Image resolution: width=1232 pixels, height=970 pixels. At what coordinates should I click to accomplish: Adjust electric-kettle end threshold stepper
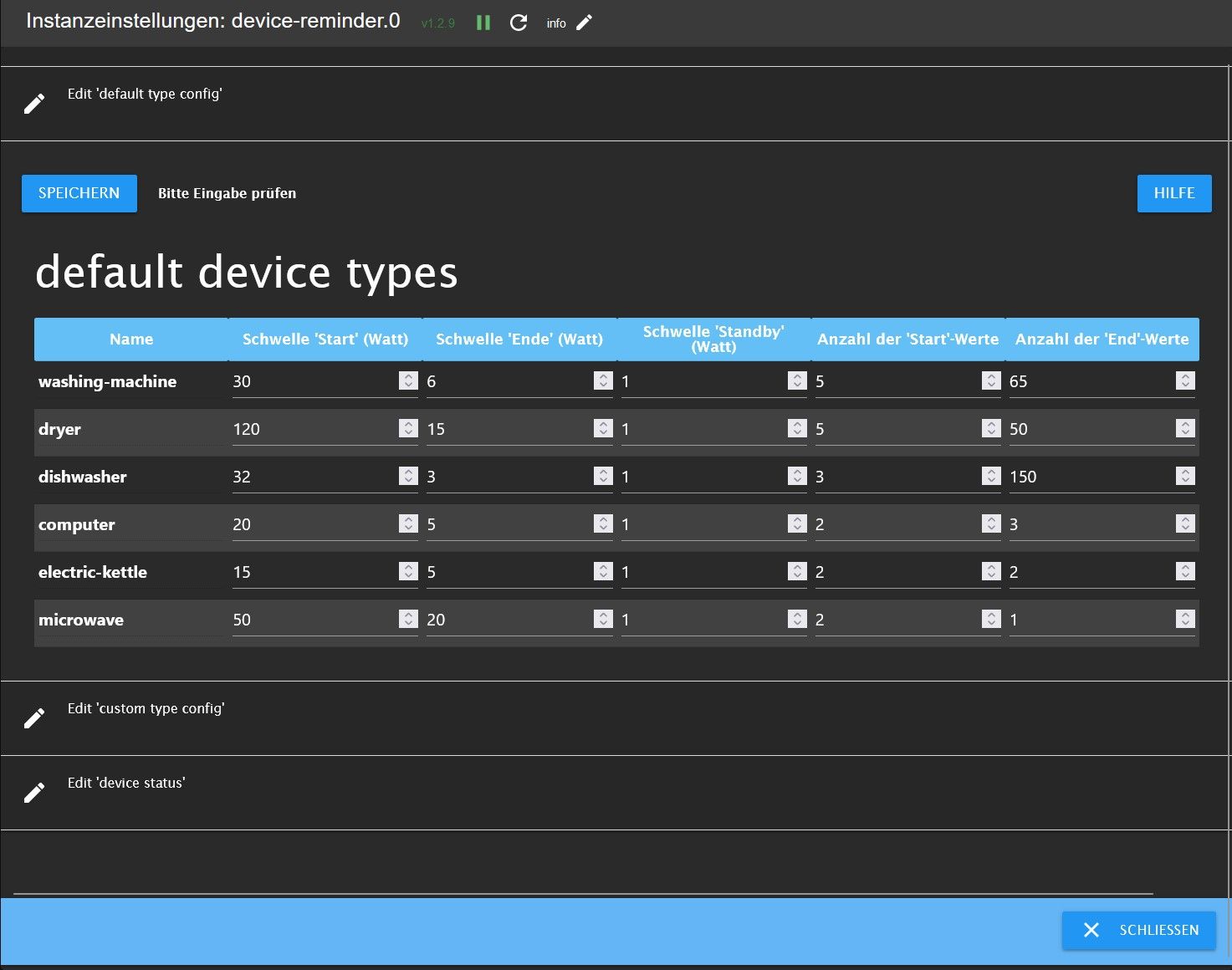603,571
